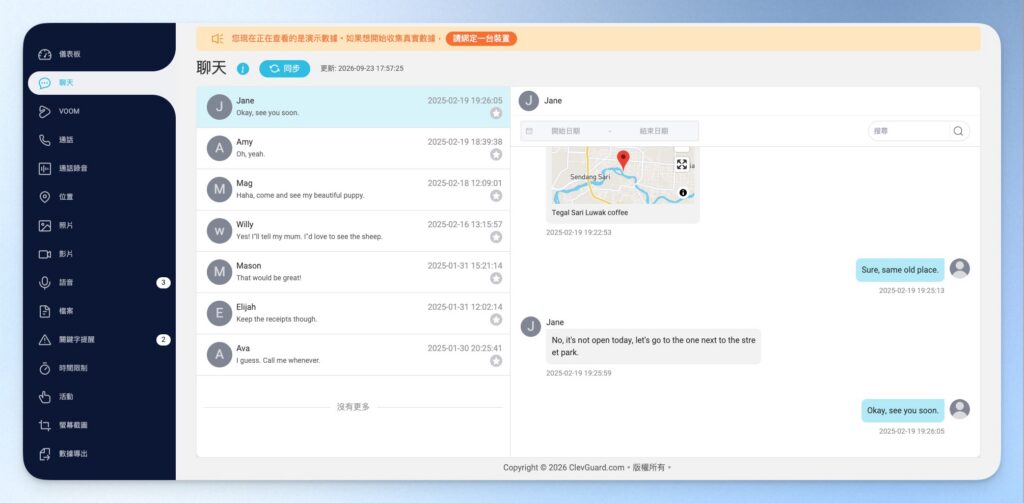Open the keyword alert triangle icon
Image resolution: width=1024 pixels, height=503 pixels.
44,340
